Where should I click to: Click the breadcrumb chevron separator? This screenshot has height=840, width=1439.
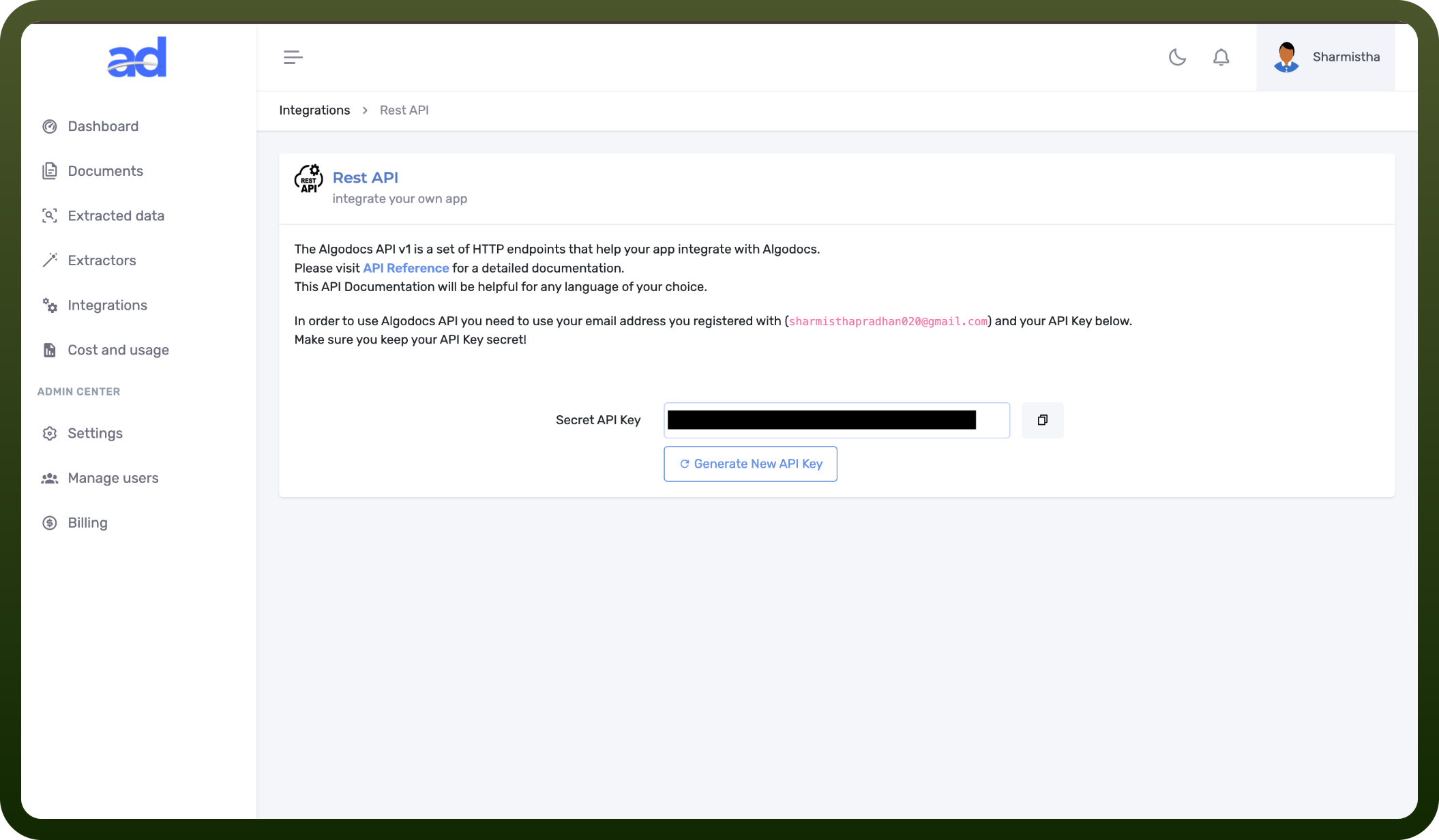click(x=365, y=110)
